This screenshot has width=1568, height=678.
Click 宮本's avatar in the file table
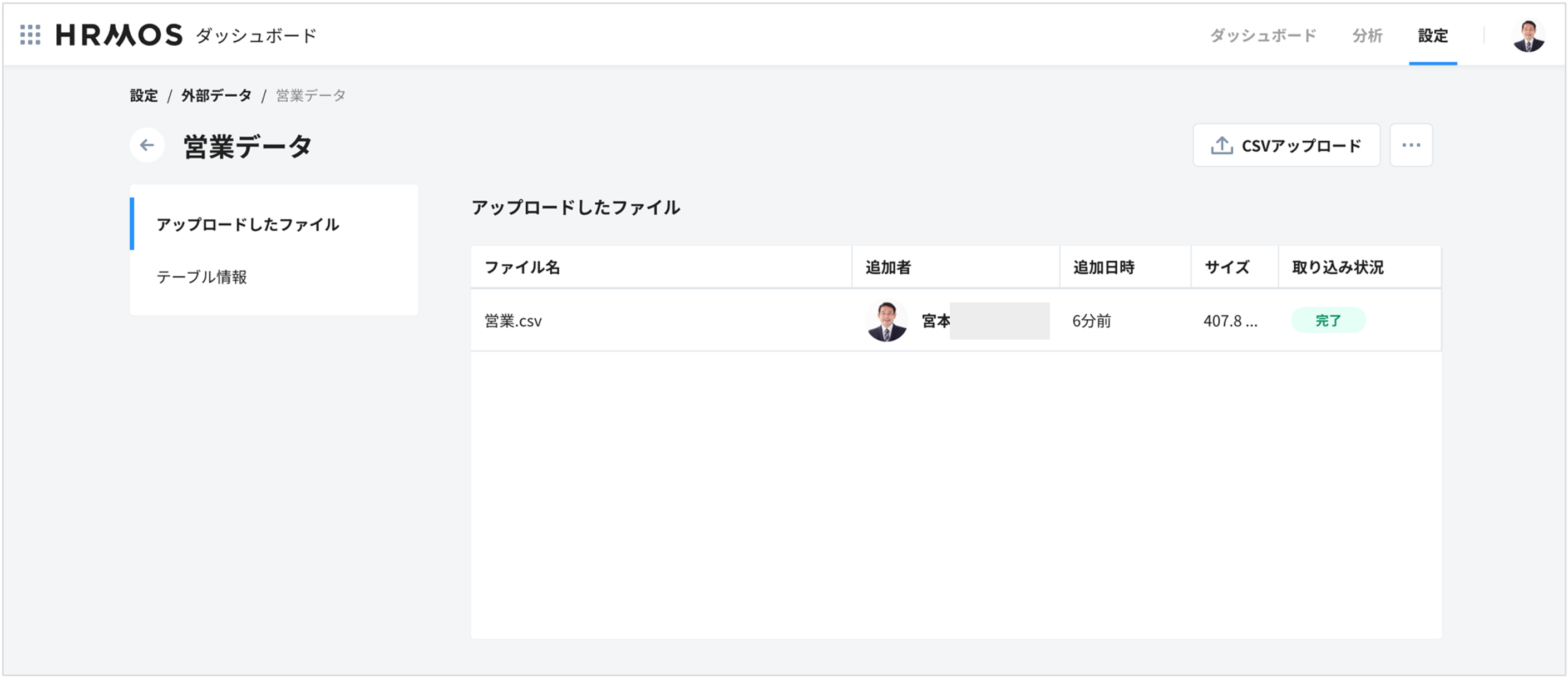888,321
